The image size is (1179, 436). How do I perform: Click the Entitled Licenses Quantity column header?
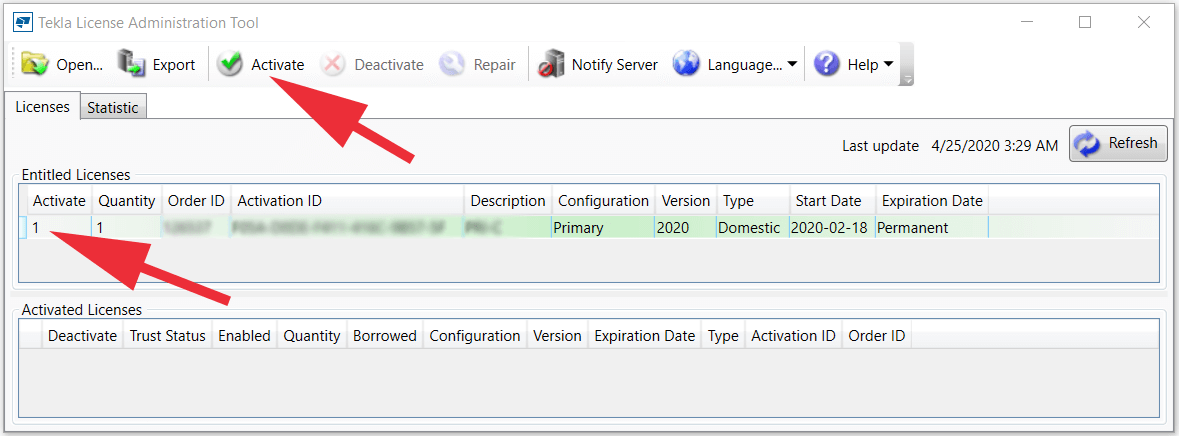tap(126, 201)
